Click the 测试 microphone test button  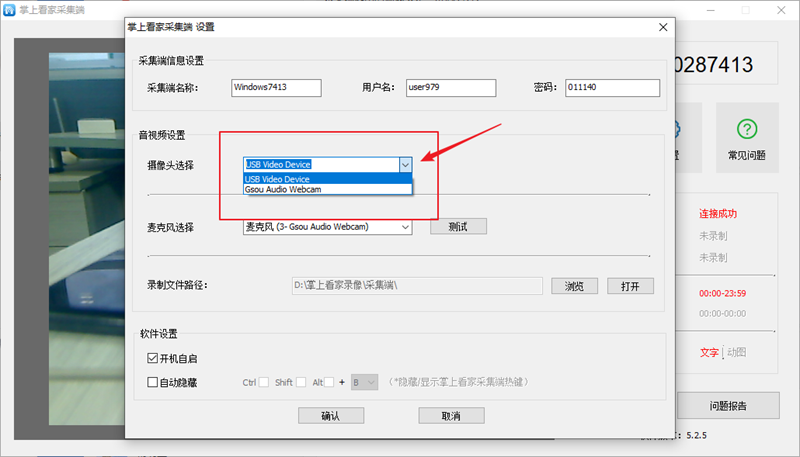[458, 226]
